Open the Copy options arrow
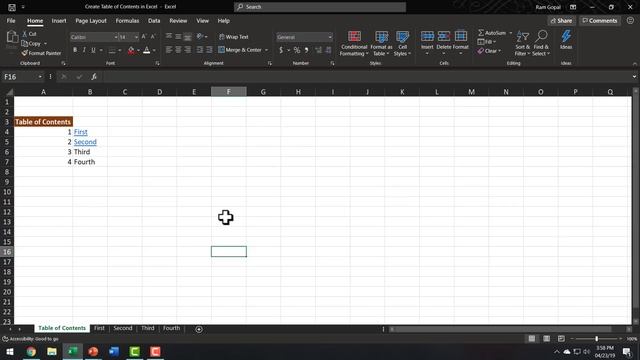This screenshot has width=640, height=360. pos(45,44)
